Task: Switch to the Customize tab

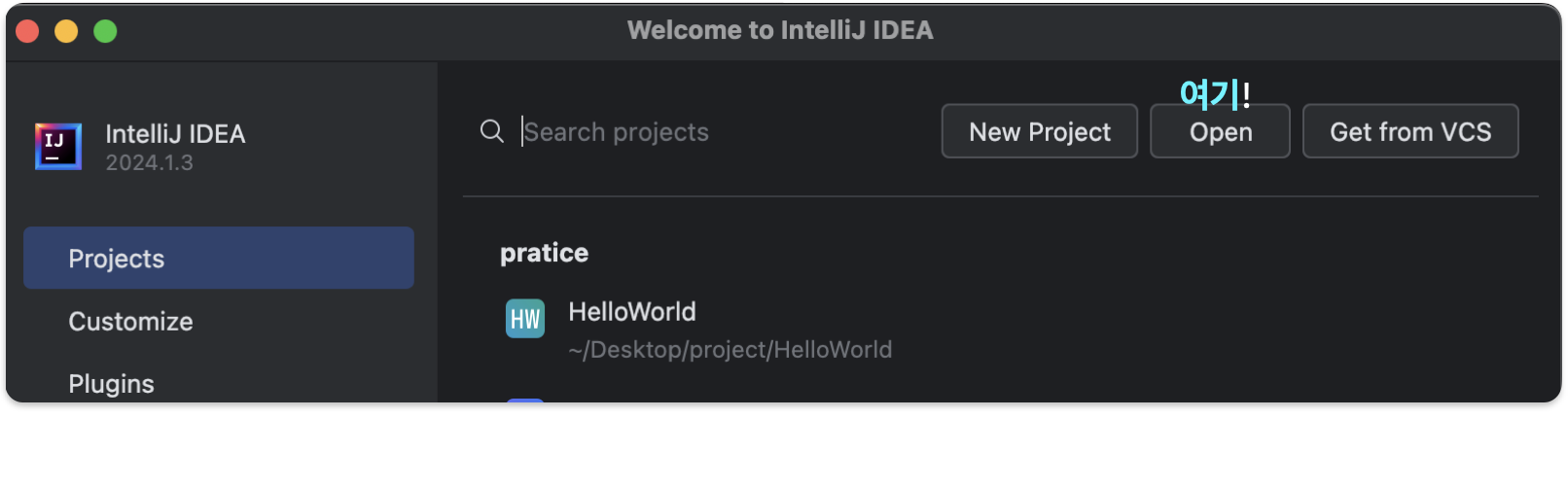Action: [130, 321]
